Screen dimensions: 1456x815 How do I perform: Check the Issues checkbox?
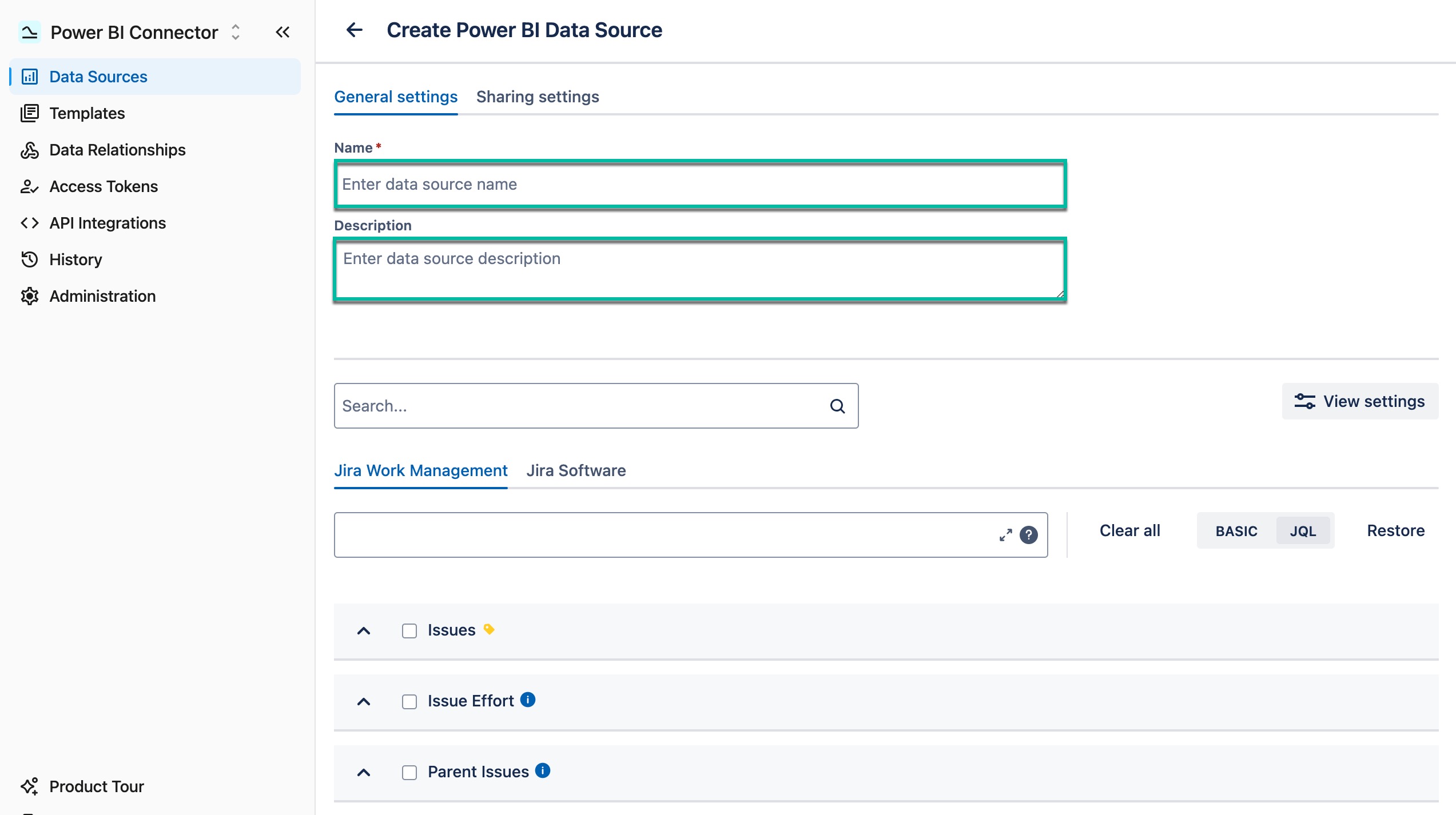[x=409, y=630]
